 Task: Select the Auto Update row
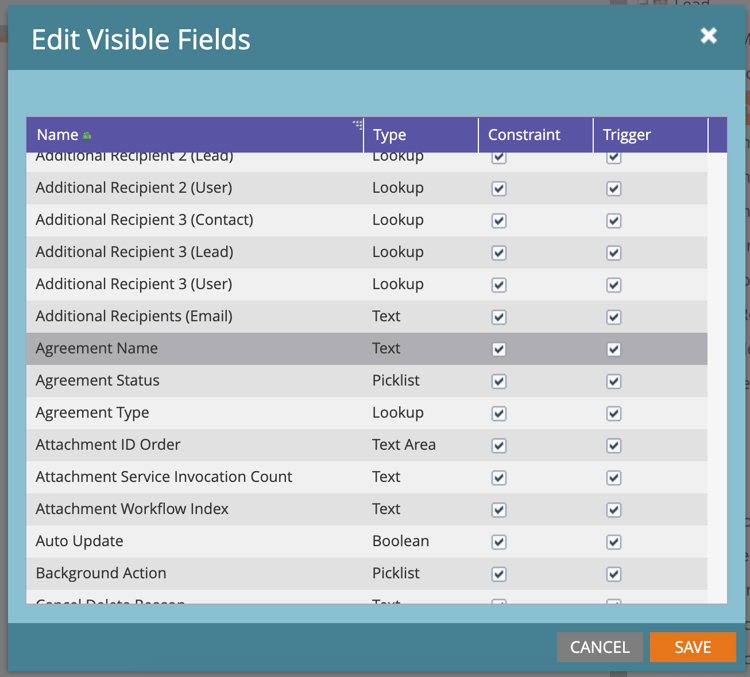point(367,541)
